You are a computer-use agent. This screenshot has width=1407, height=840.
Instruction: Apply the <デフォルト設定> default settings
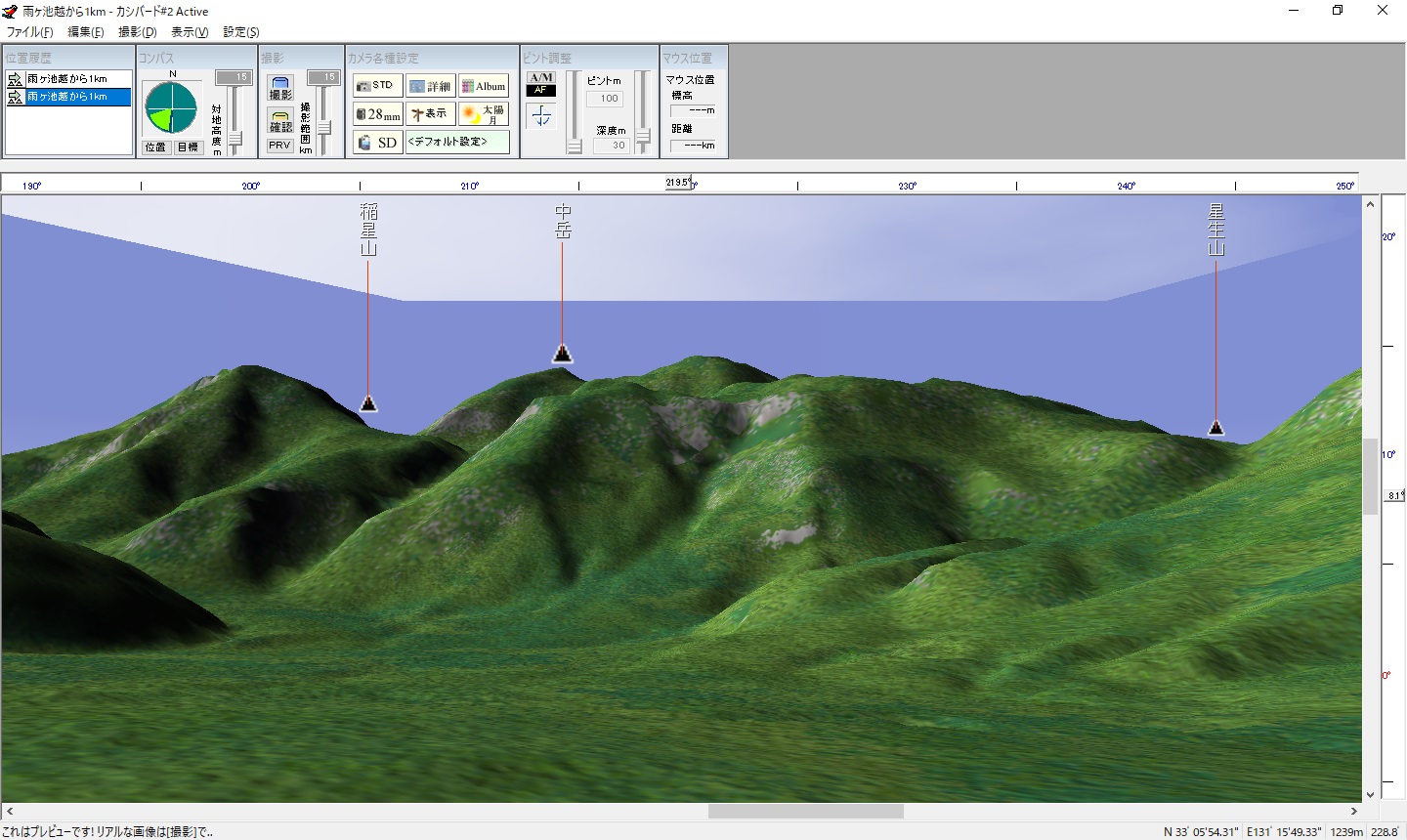pyautogui.click(x=457, y=141)
